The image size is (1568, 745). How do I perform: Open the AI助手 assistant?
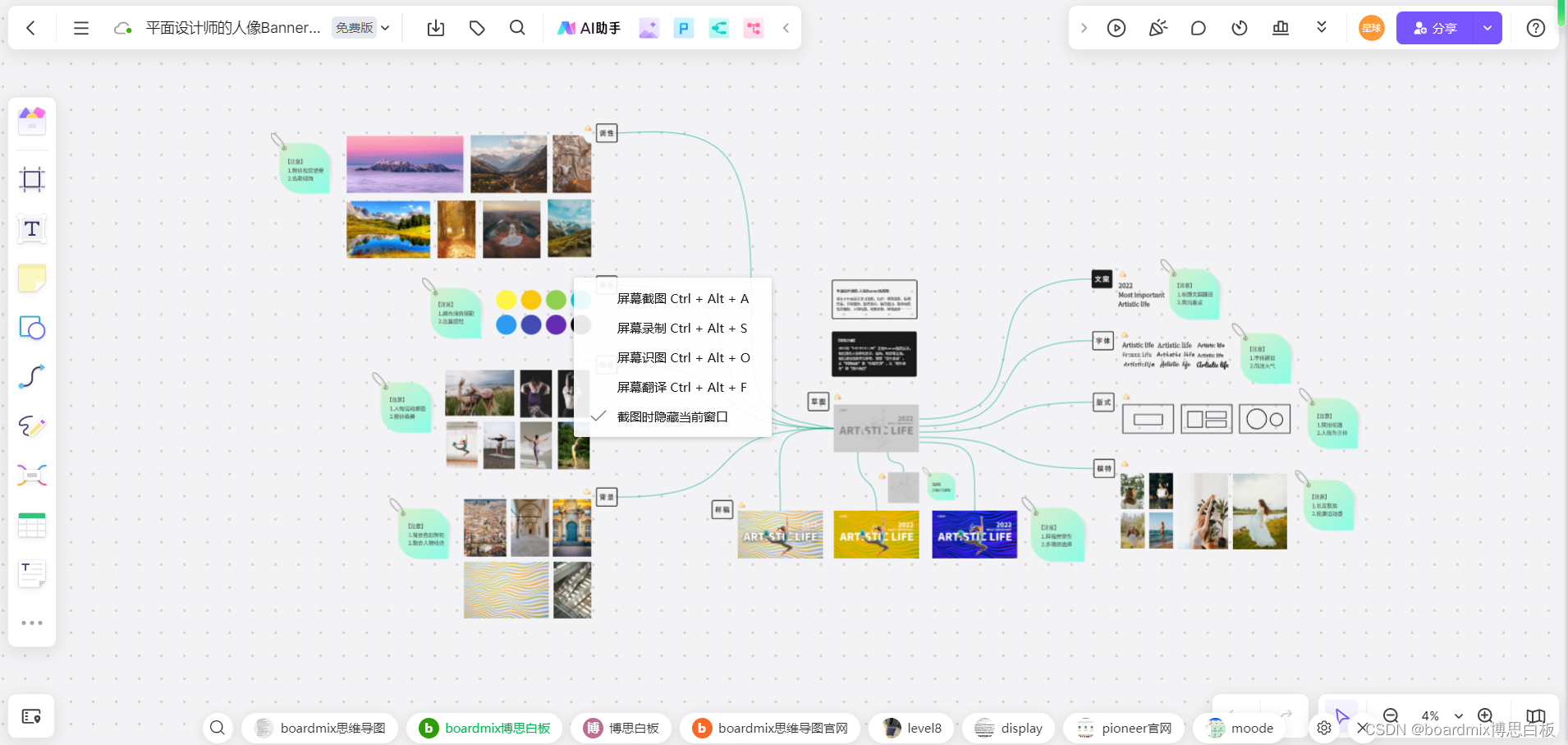tap(589, 28)
